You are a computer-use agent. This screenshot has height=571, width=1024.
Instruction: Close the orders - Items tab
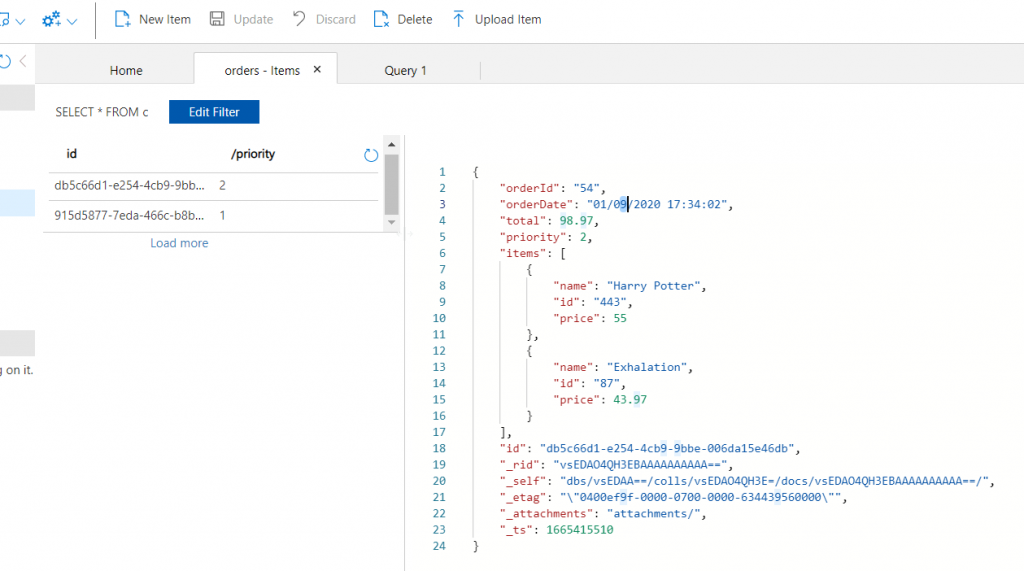[x=317, y=69]
